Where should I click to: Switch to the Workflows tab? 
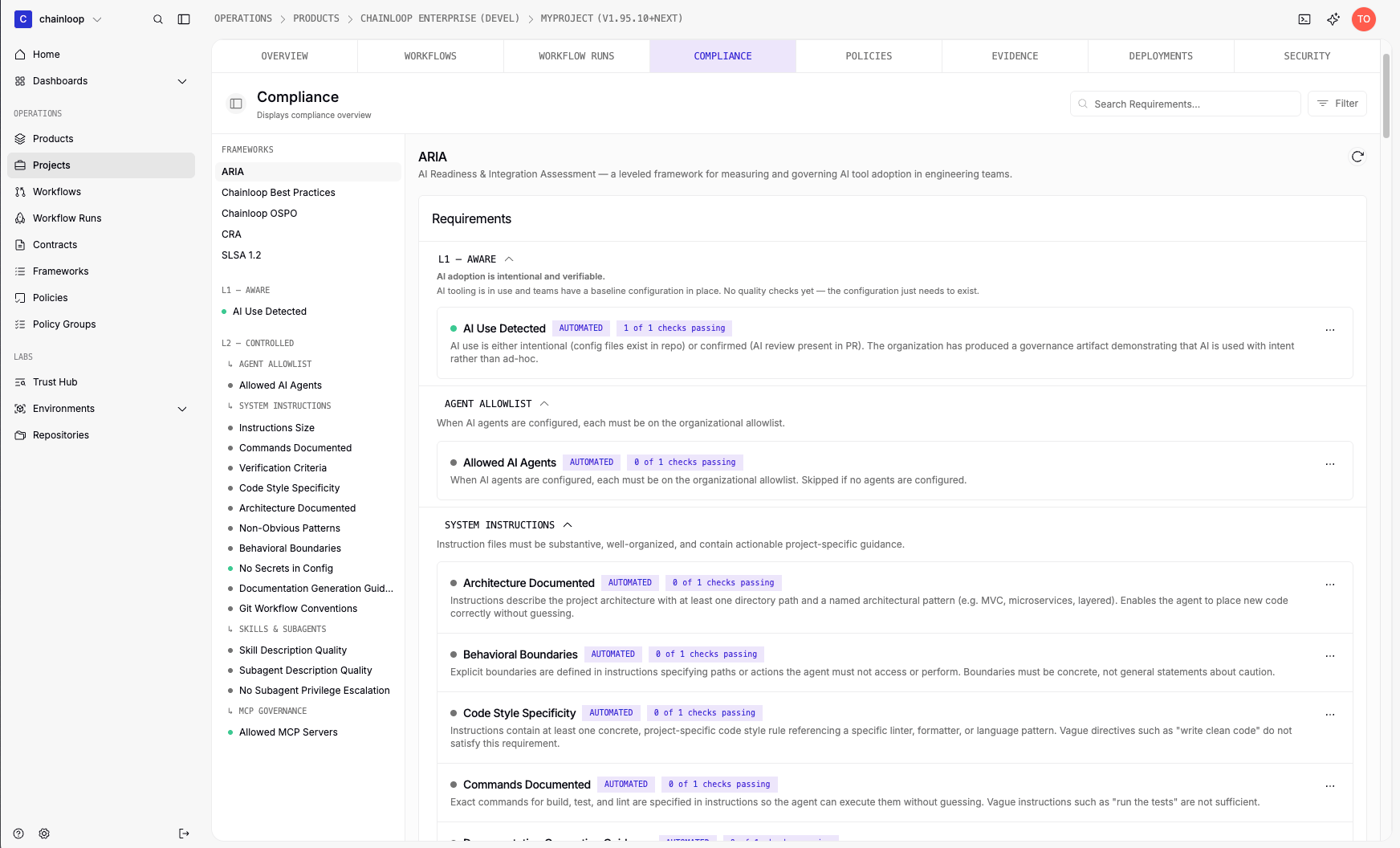[x=430, y=56]
